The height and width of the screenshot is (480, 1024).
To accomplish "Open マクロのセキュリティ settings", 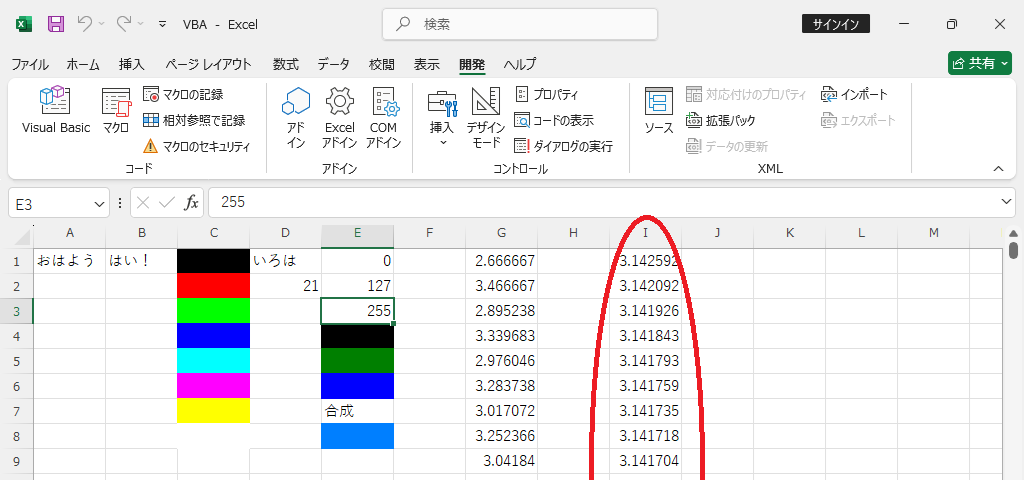I will click(x=197, y=146).
